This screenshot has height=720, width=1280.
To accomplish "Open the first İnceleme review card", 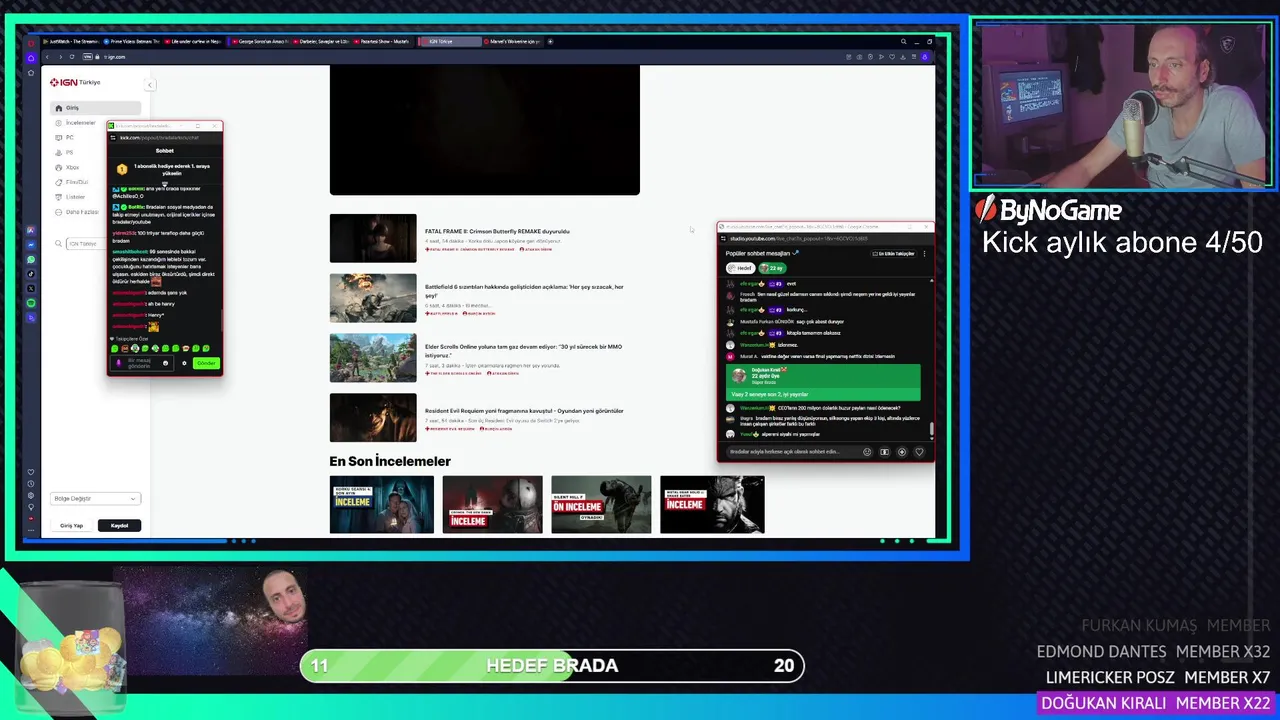I will [382, 504].
